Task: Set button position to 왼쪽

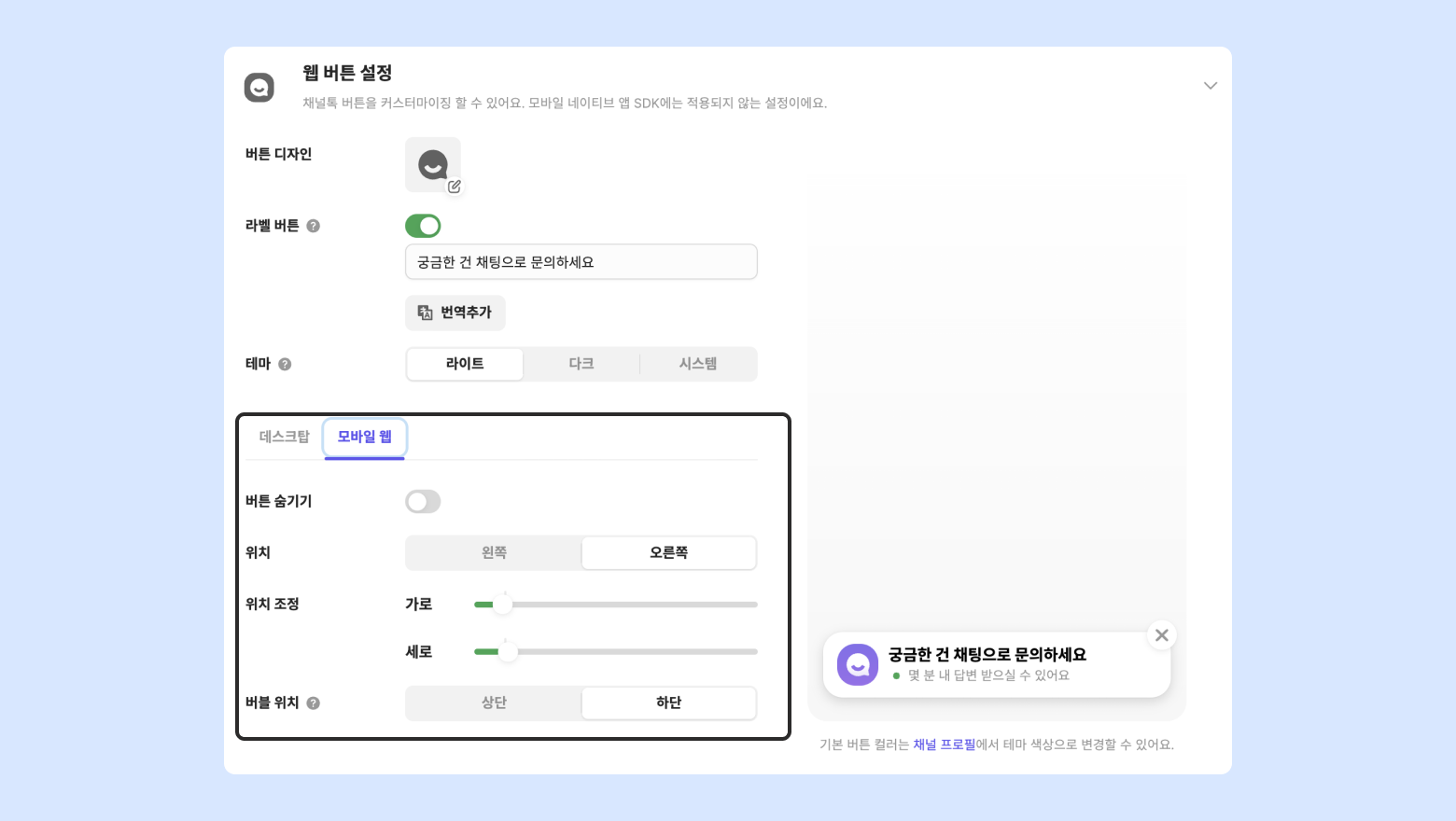Action: (494, 552)
